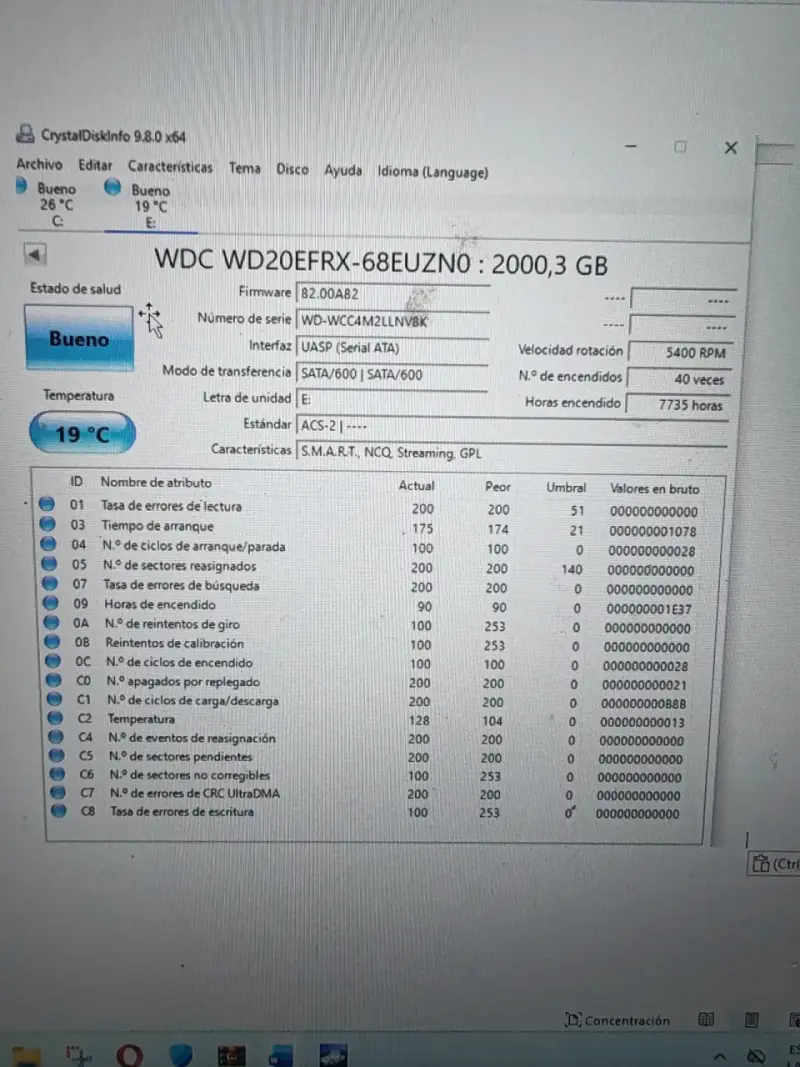Click the previous disk arrow button

point(35,255)
